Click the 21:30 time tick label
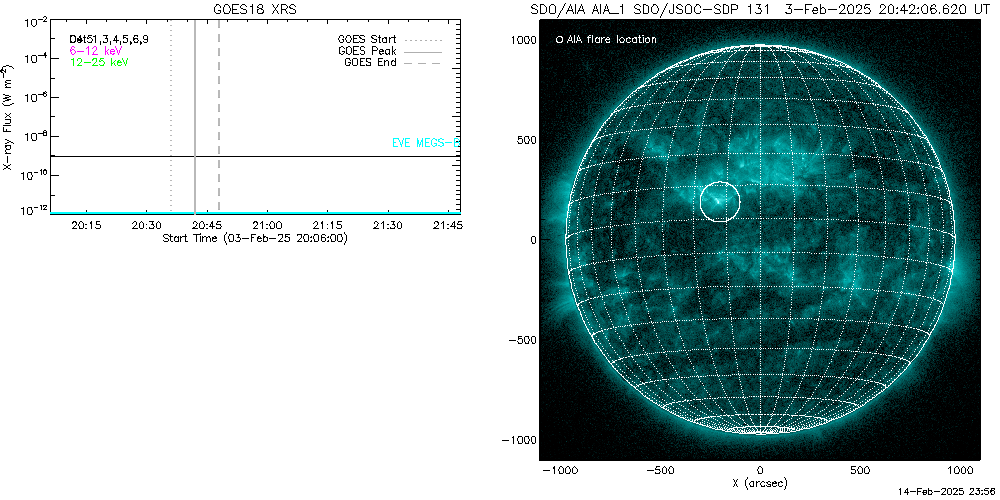Viewport: 1000px width, 500px height. click(x=388, y=225)
